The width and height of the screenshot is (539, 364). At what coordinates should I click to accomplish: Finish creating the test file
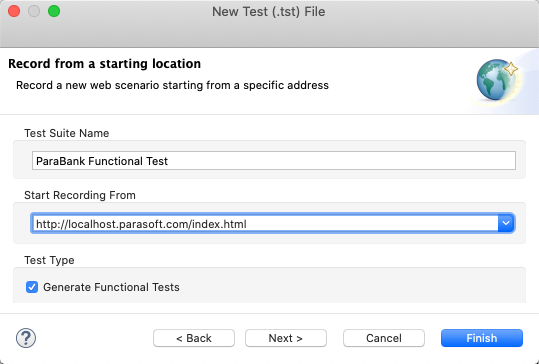click(x=482, y=338)
